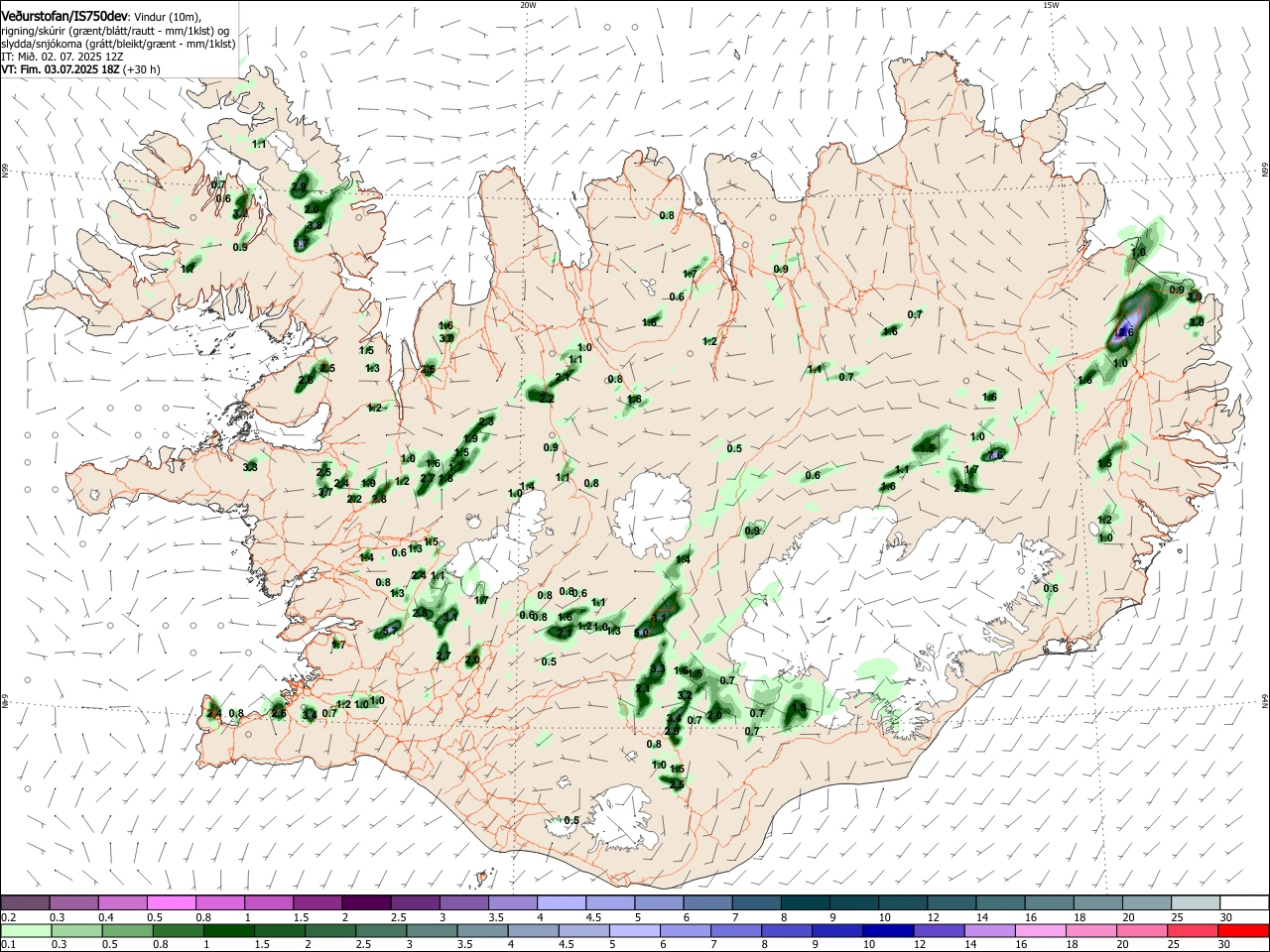Click the 2.9 precipitation value in the Westfjords
This screenshot has width=1270, height=952.
[x=300, y=186]
